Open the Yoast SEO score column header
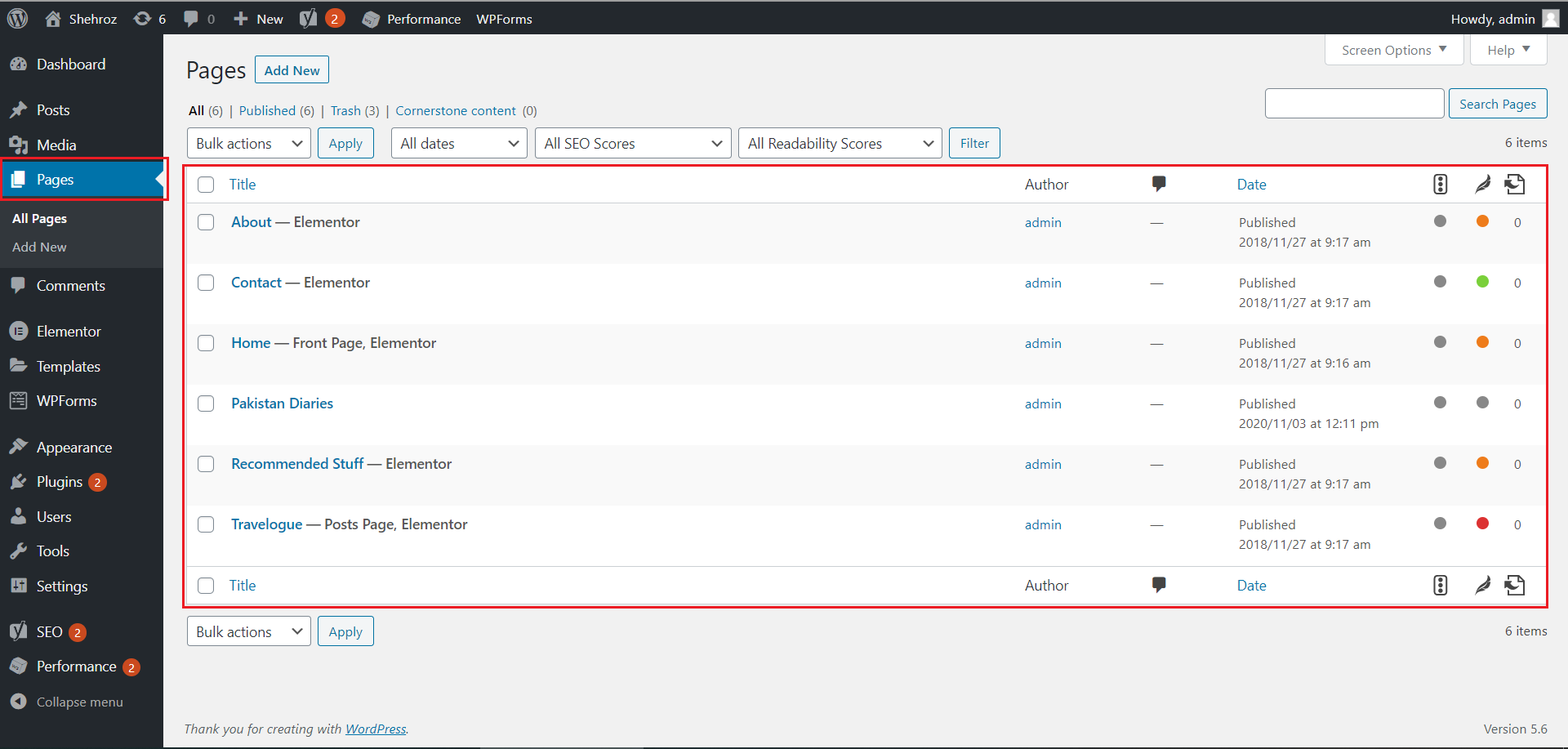Image resolution: width=1568 pixels, height=749 pixels. point(1440,184)
